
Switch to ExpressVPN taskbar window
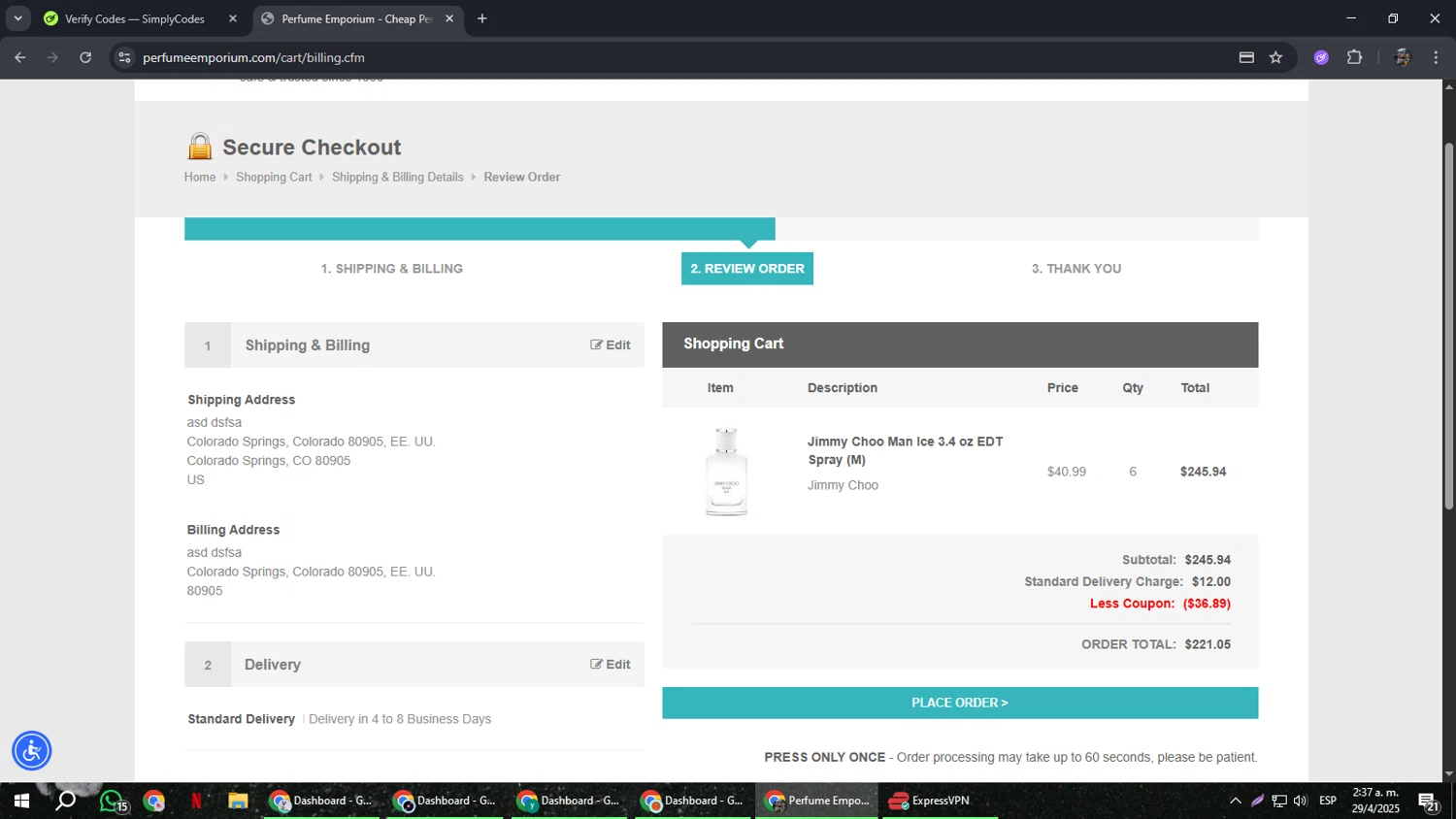pos(940,801)
